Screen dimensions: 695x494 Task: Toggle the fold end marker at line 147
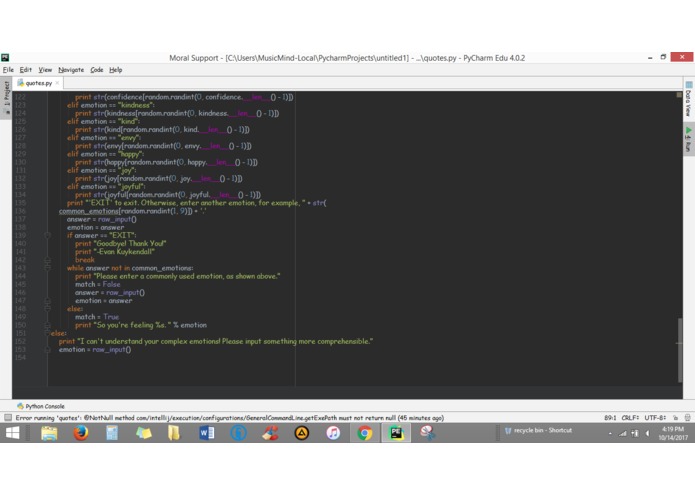pyautogui.click(x=47, y=300)
